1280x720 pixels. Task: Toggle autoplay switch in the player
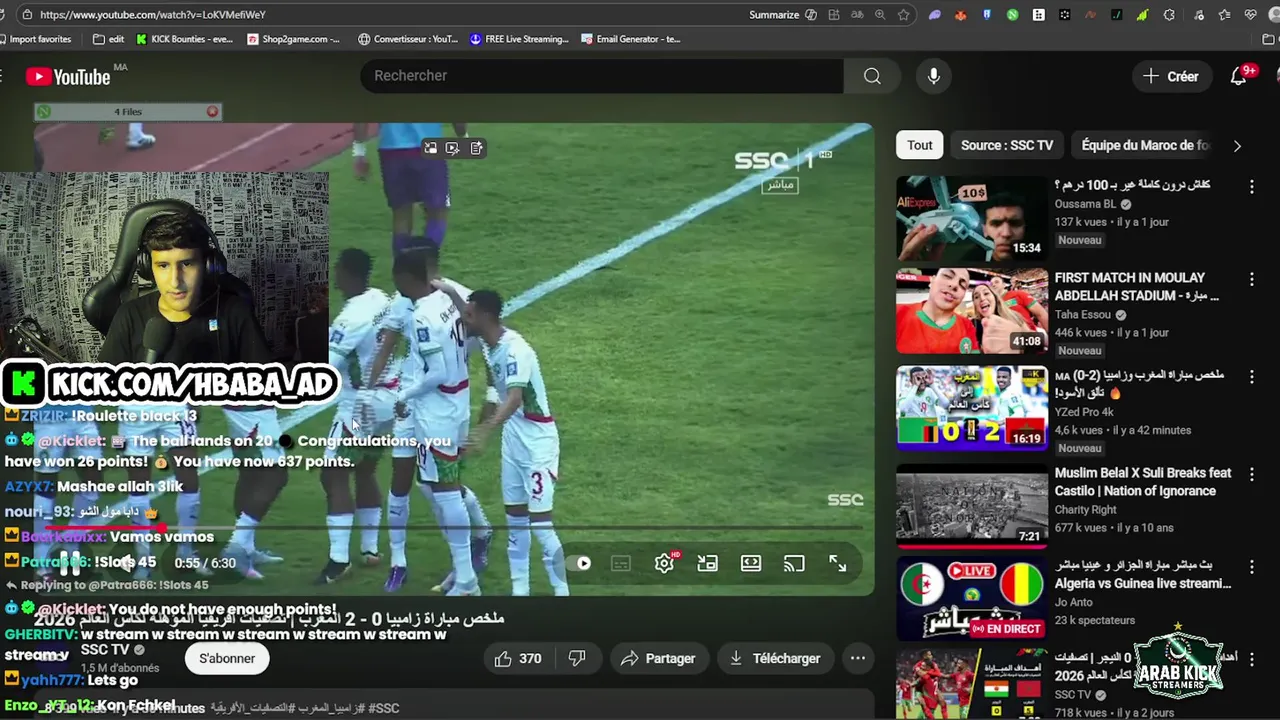[577, 563]
